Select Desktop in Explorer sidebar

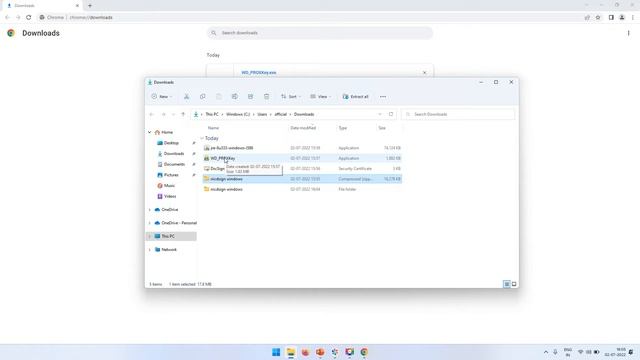172,143
